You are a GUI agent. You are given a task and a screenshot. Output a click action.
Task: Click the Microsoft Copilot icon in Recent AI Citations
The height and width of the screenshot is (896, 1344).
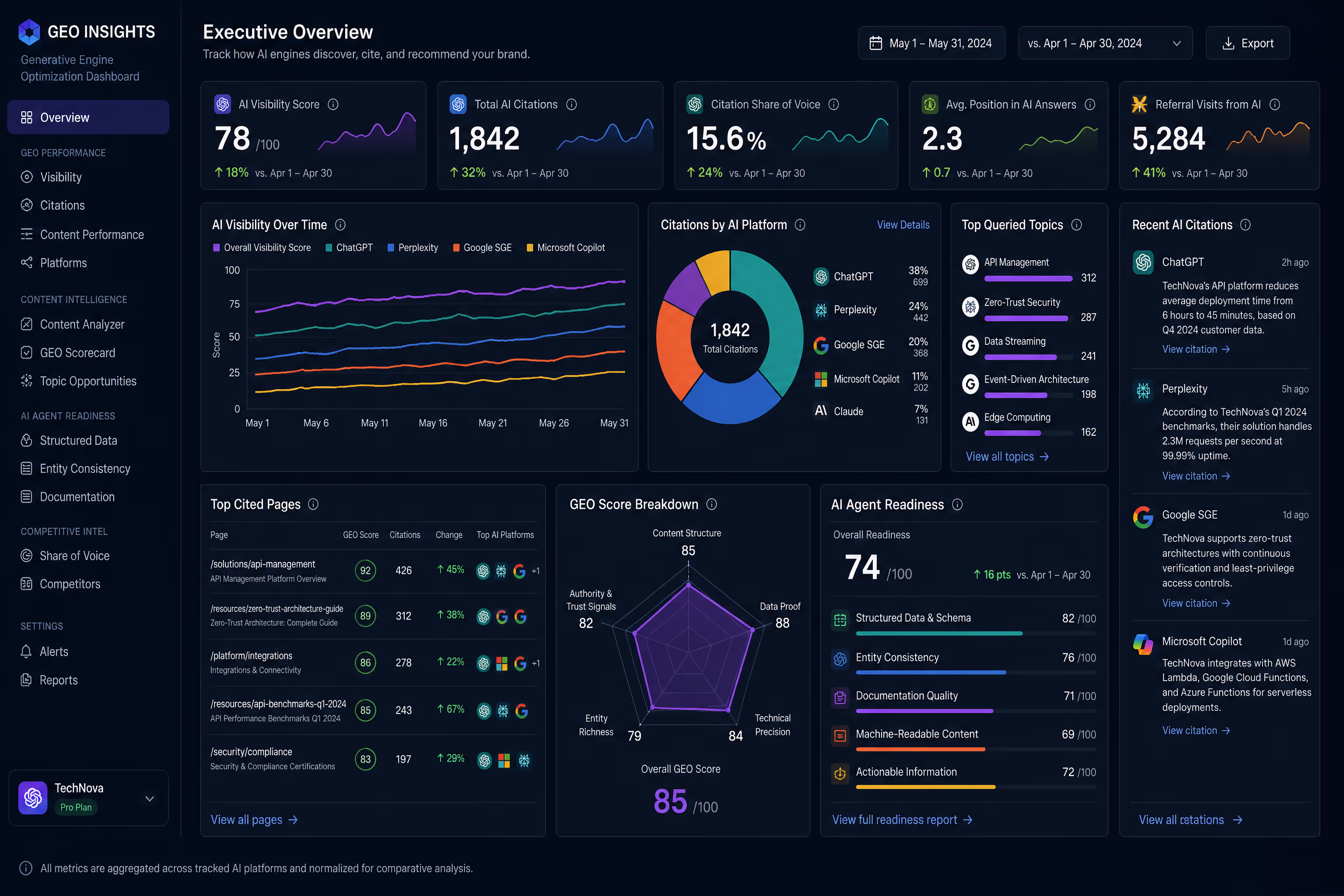[x=1144, y=644]
